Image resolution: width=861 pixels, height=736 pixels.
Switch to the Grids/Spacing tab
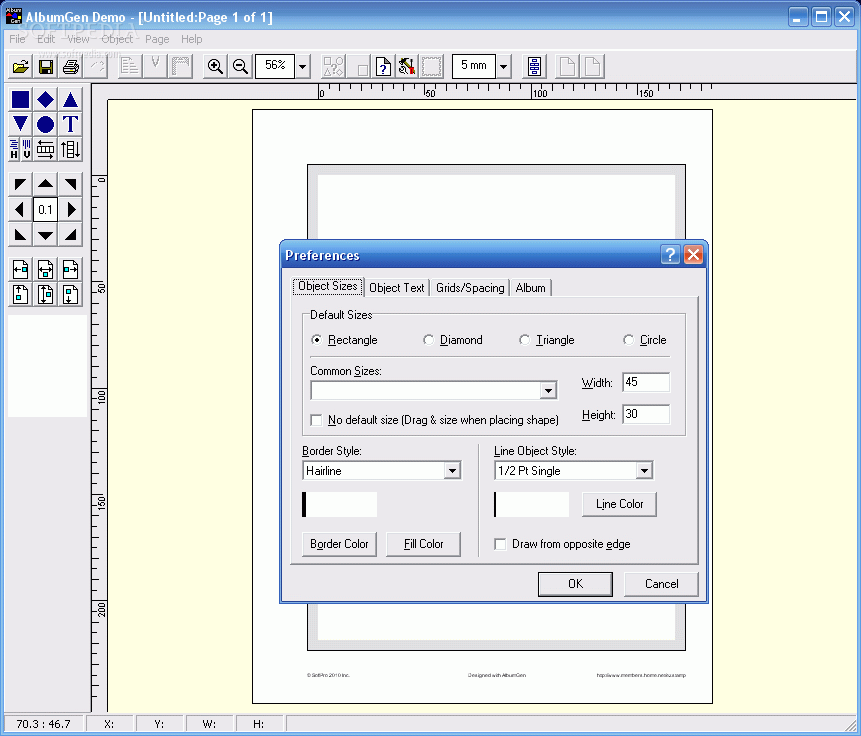[470, 288]
